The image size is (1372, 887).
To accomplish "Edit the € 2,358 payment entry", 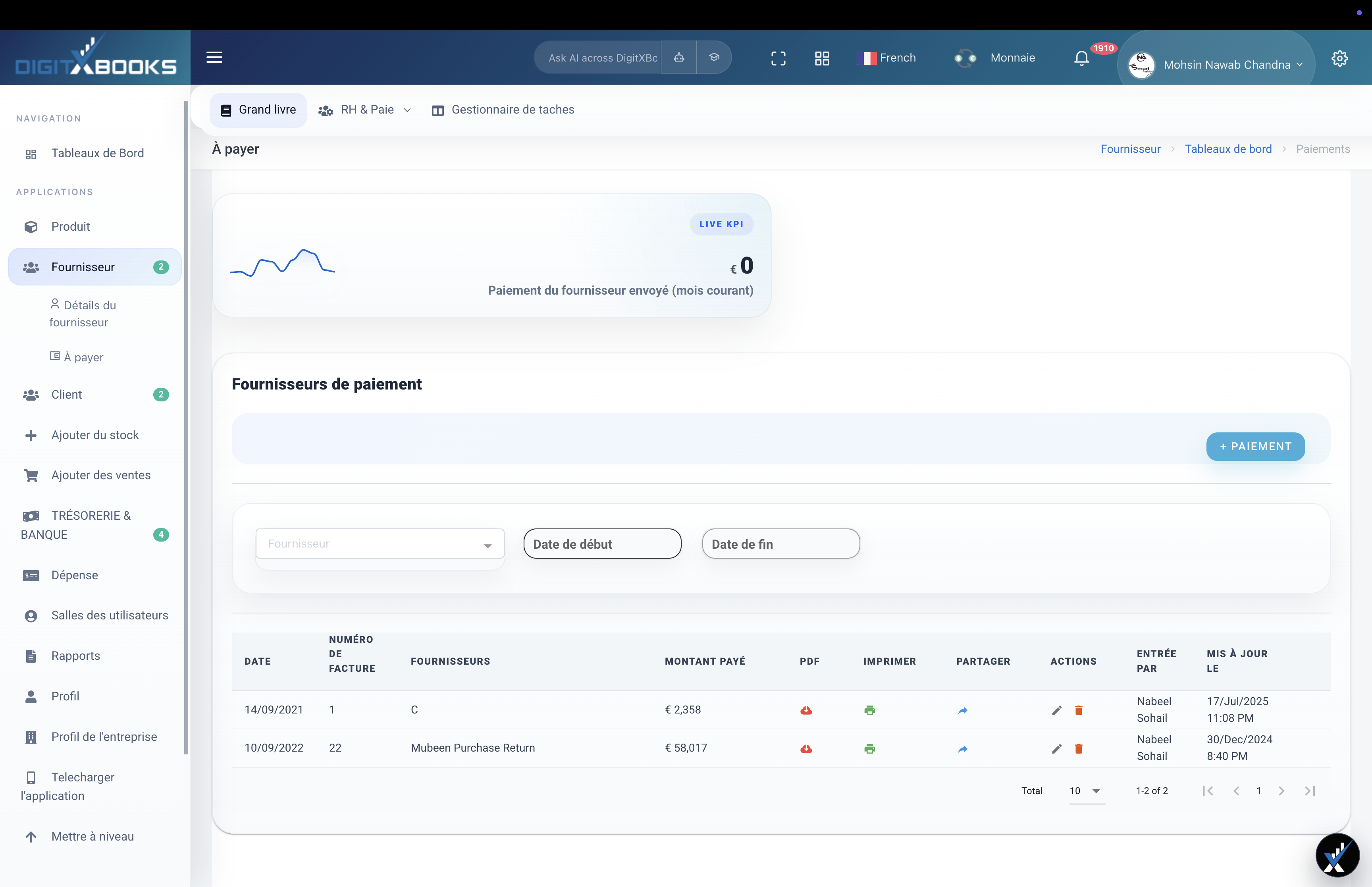I will (x=1056, y=710).
